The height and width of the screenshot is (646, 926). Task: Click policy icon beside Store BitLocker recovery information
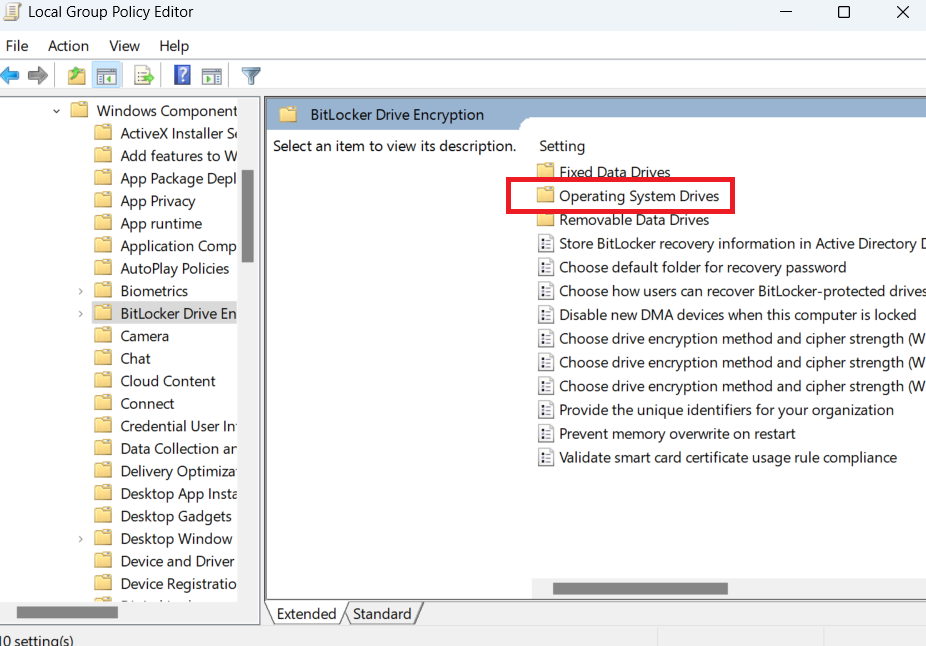click(546, 243)
